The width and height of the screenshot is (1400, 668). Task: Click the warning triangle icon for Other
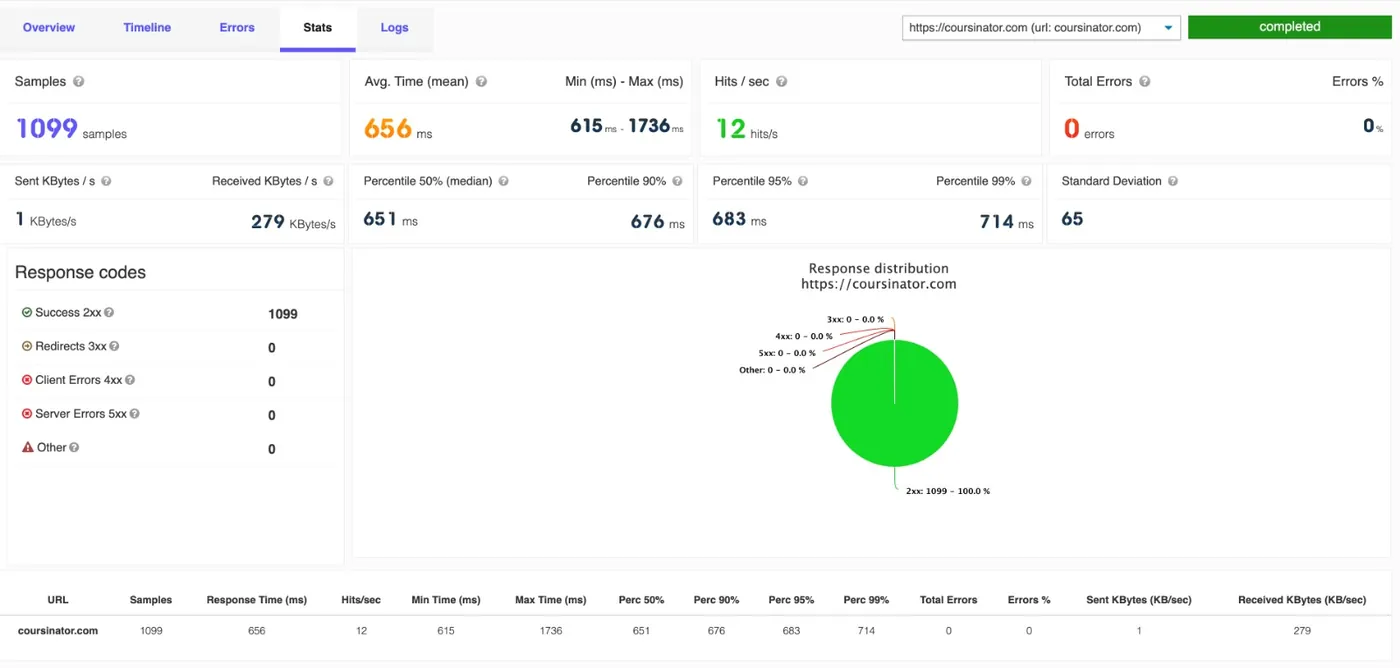(x=27, y=448)
